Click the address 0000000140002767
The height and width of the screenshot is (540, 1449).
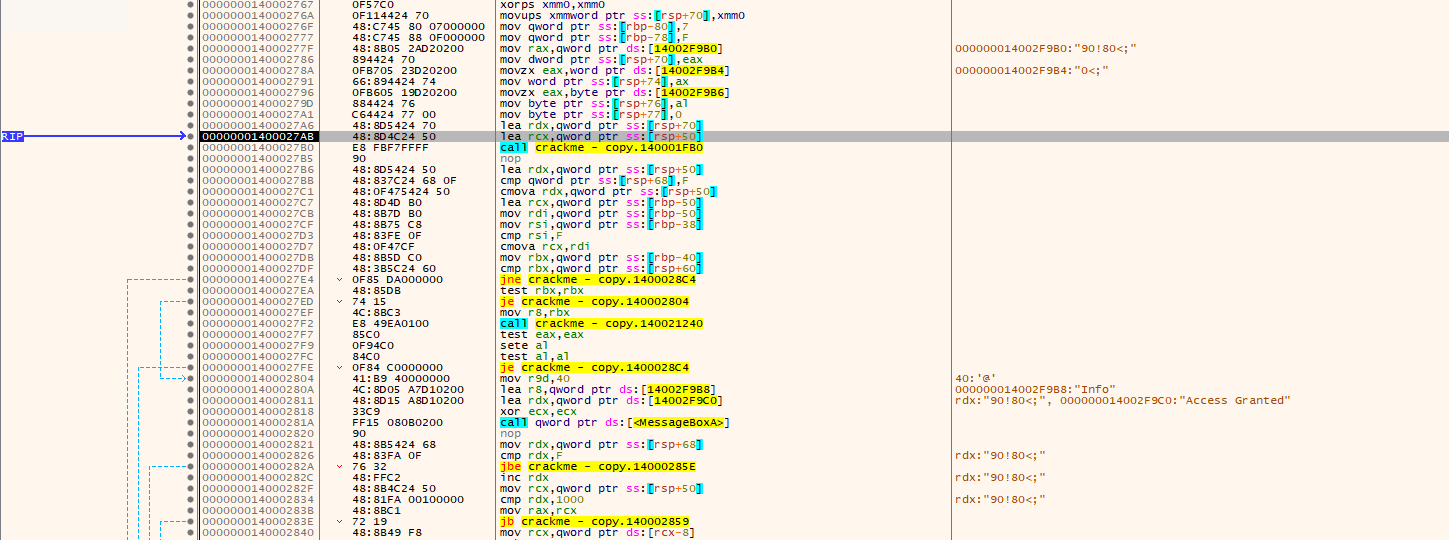click(257, 4)
